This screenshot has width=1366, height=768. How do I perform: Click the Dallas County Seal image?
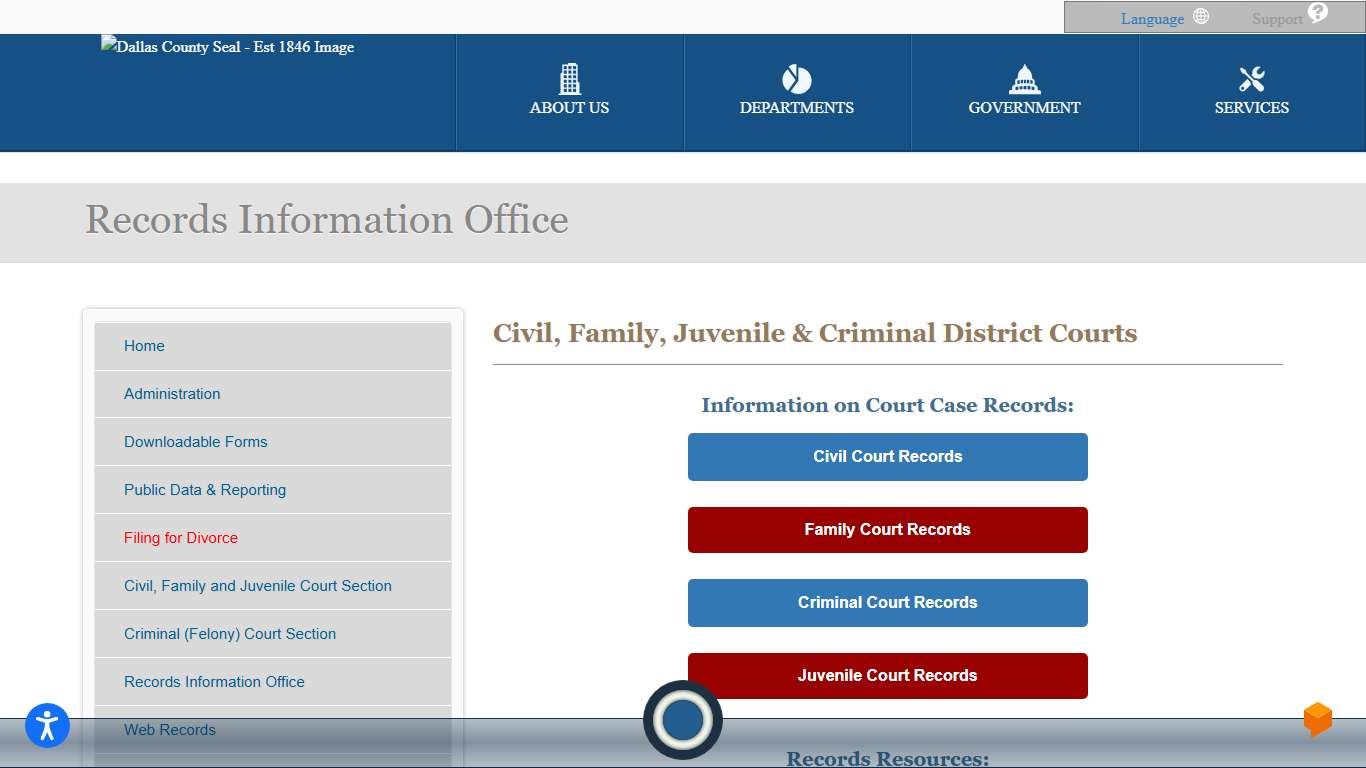pyautogui.click(x=227, y=47)
